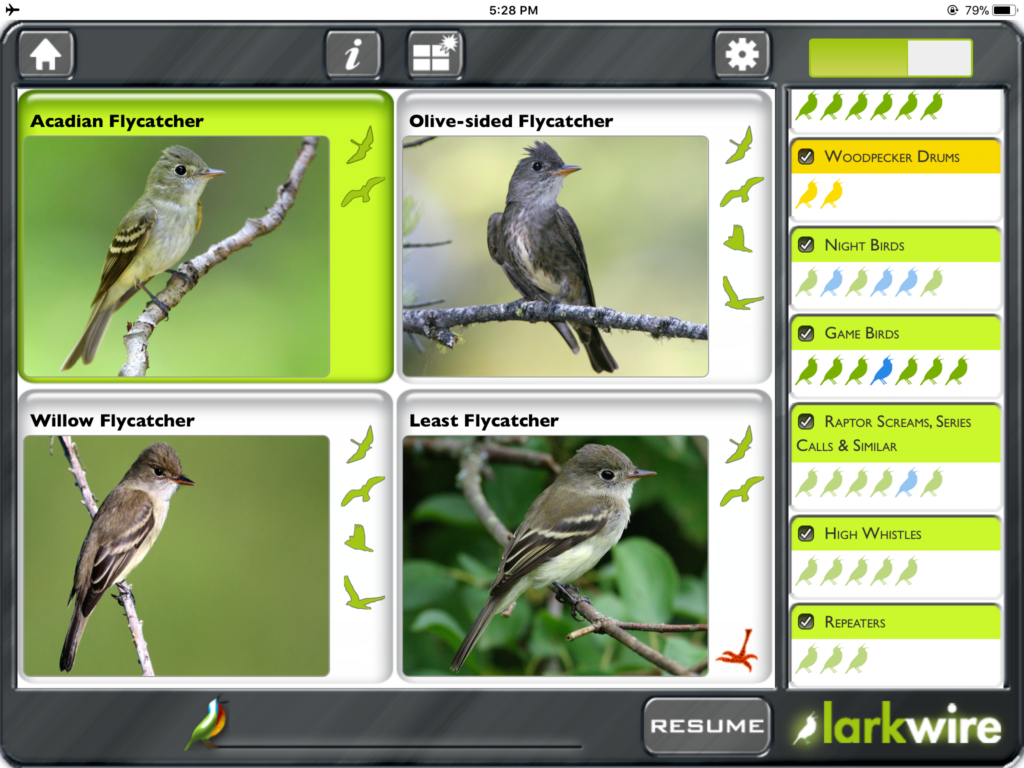
Task: Click the 'Acadian Flycatcher' title
Action: (x=117, y=121)
